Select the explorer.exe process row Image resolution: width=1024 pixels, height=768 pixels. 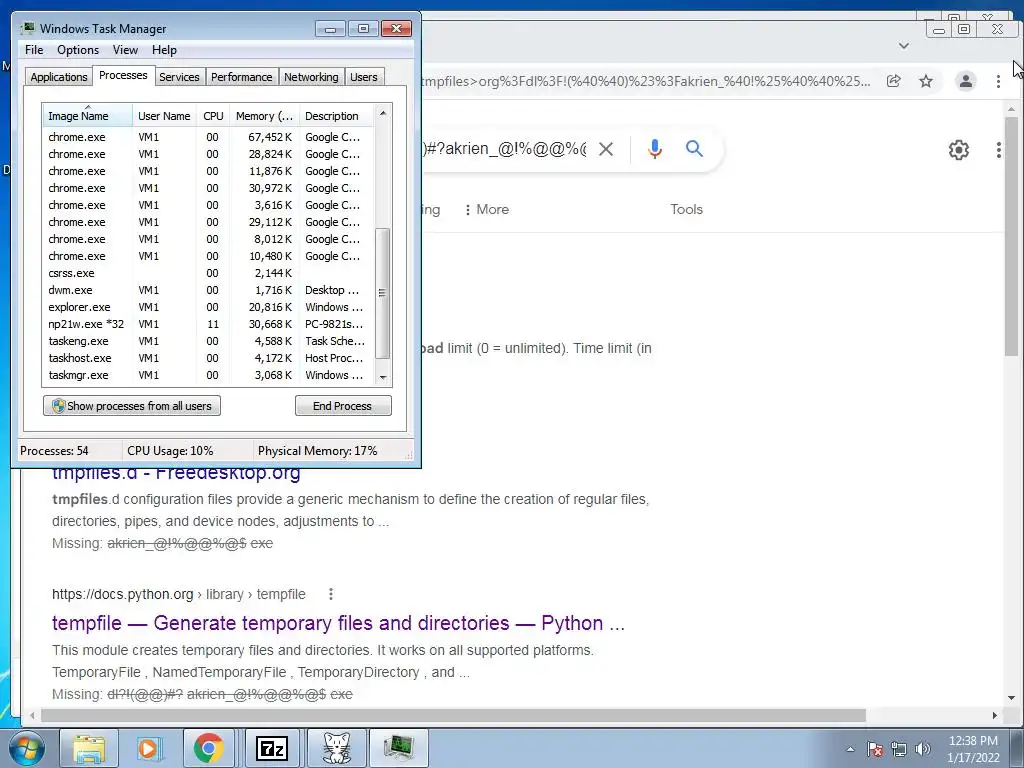[x=208, y=307]
